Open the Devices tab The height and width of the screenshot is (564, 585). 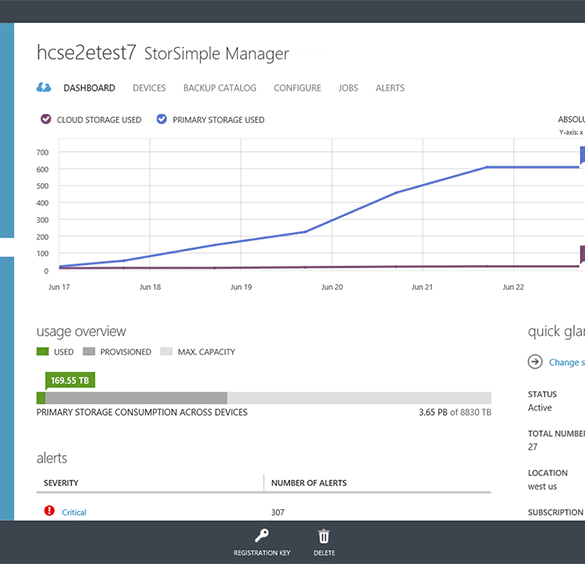pos(149,88)
